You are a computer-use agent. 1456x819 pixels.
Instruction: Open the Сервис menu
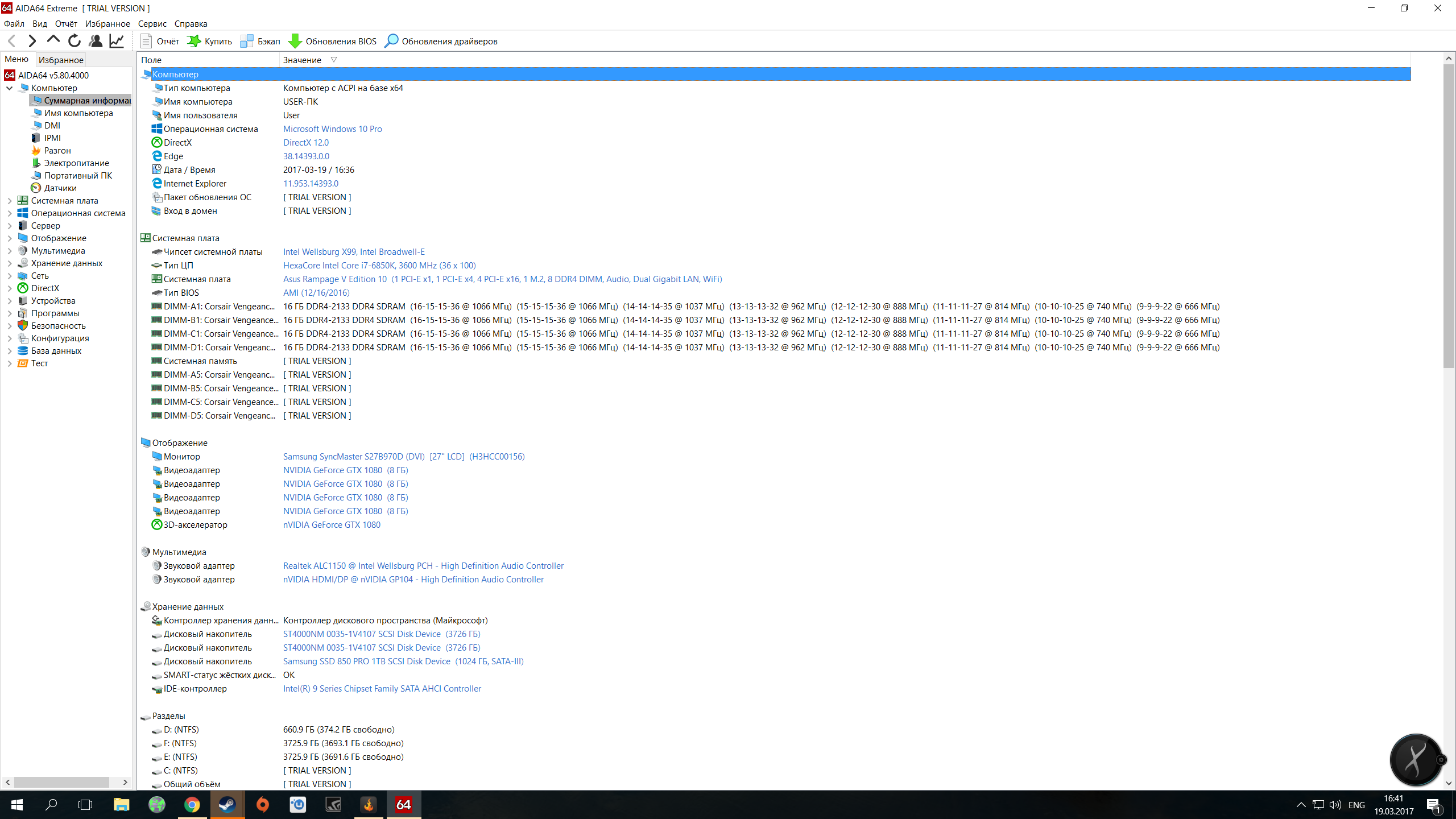(152, 24)
